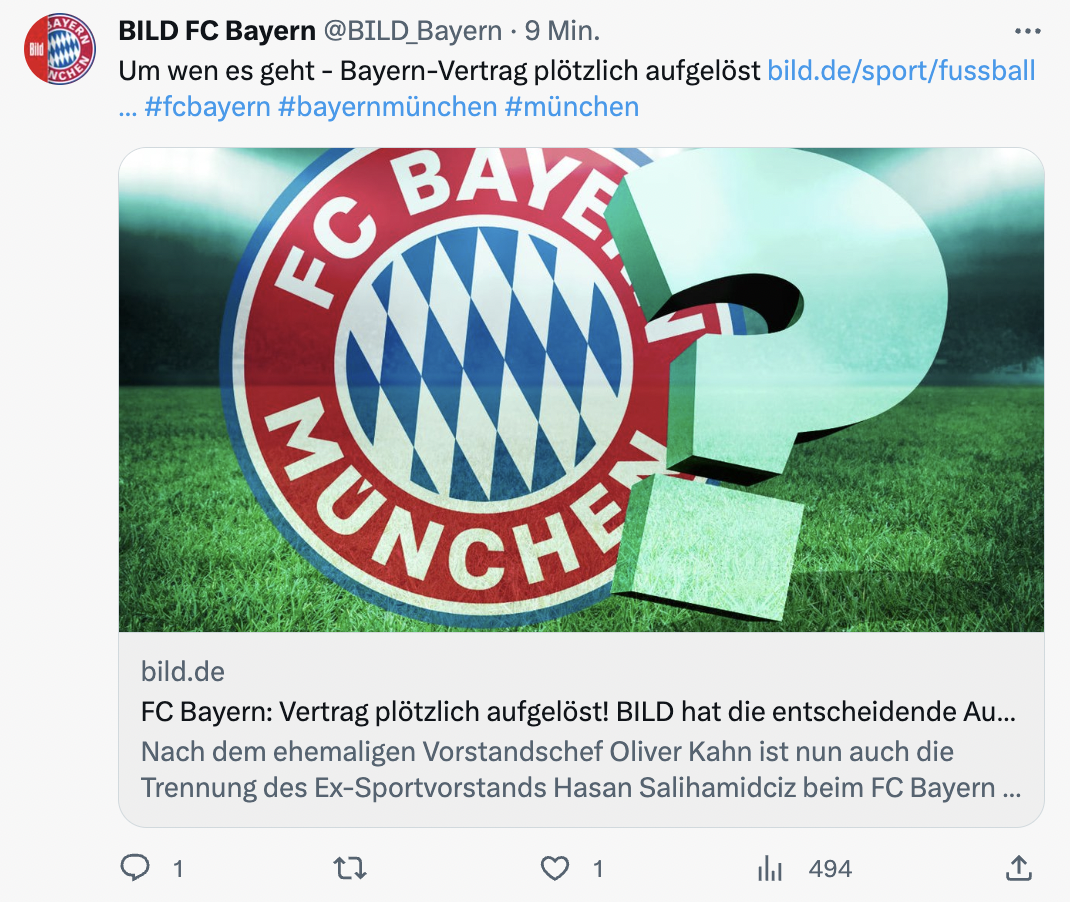Retweet this BILD FC Bayern post
This screenshot has width=1070, height=902.
click(x=350, y=869)
